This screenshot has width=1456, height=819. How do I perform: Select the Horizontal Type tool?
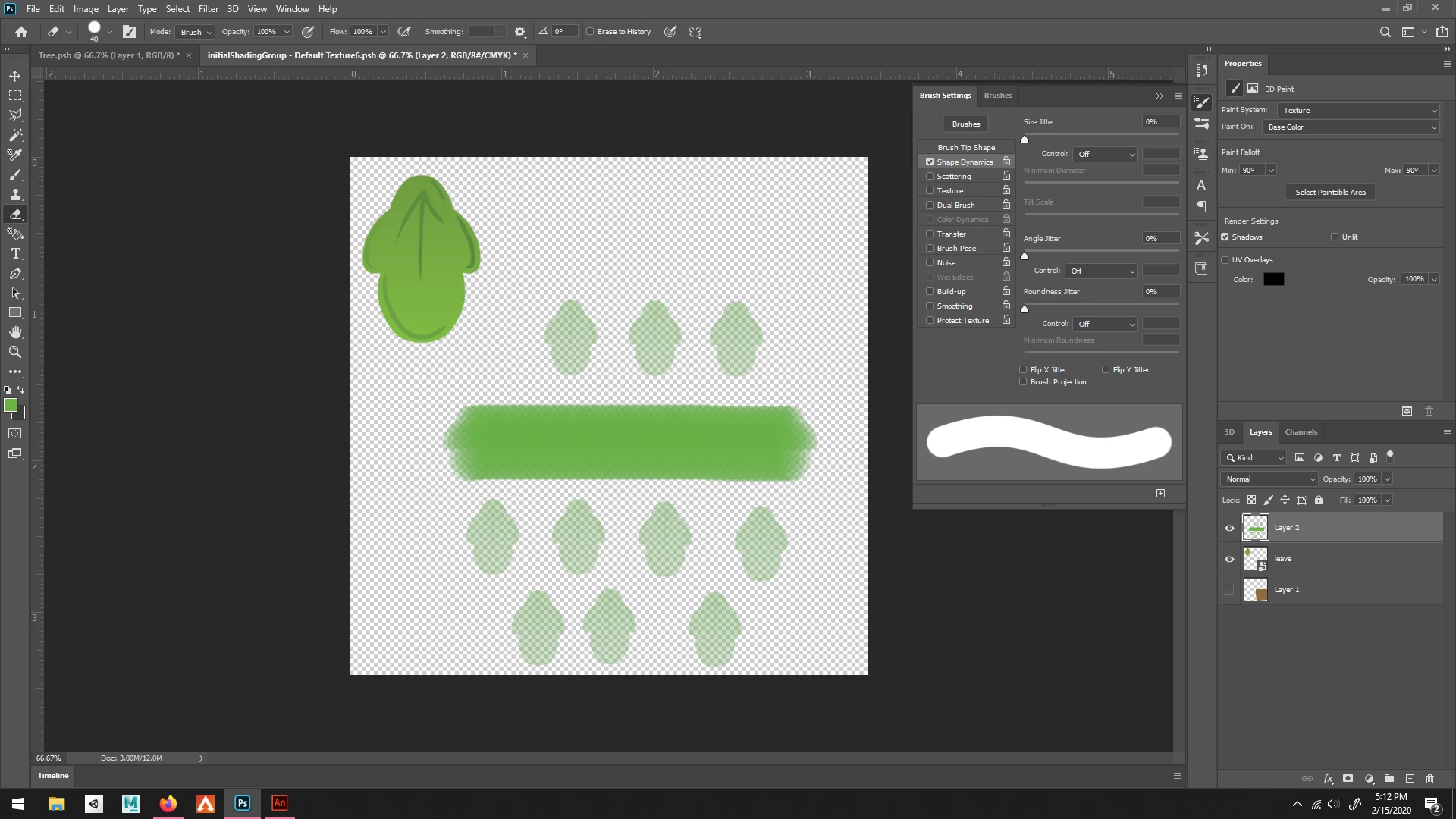15,254
